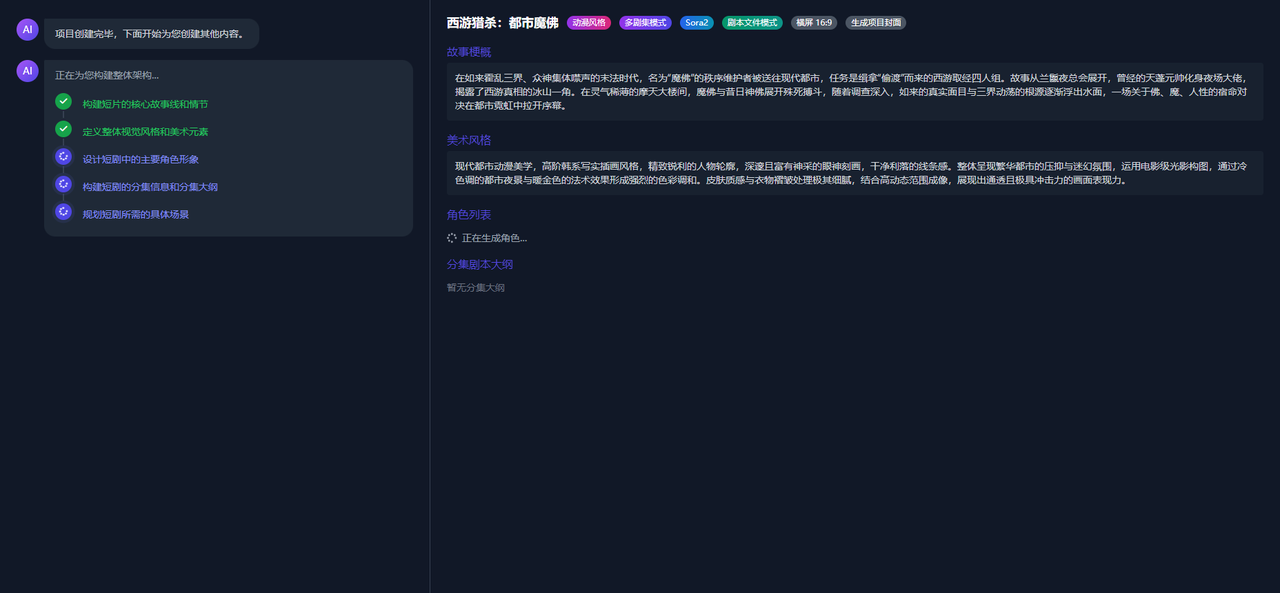The image size is (1280, 593).
Task: Click the message 项目创建完毕，下面开始为您创建其他内容
Action: pos(151,33)
